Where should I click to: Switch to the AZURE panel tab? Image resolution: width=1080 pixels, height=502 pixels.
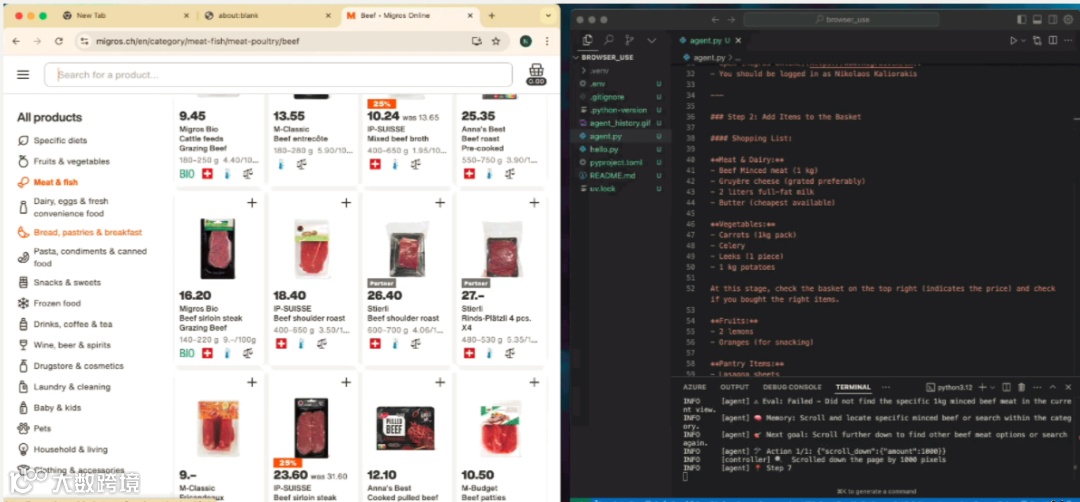click(x=694, y=387)
